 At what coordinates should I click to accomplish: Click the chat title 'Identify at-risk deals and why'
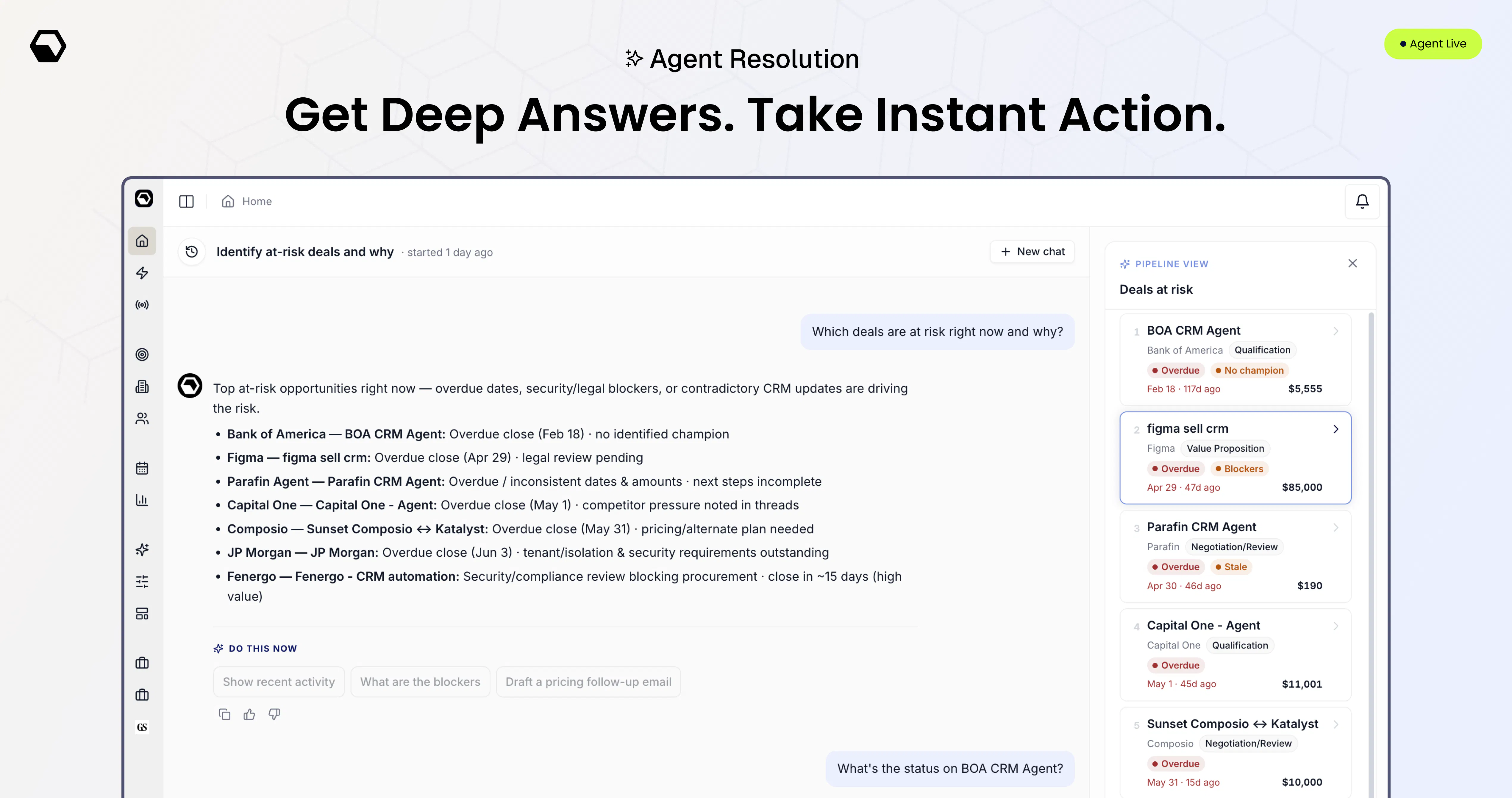[304, 252]
